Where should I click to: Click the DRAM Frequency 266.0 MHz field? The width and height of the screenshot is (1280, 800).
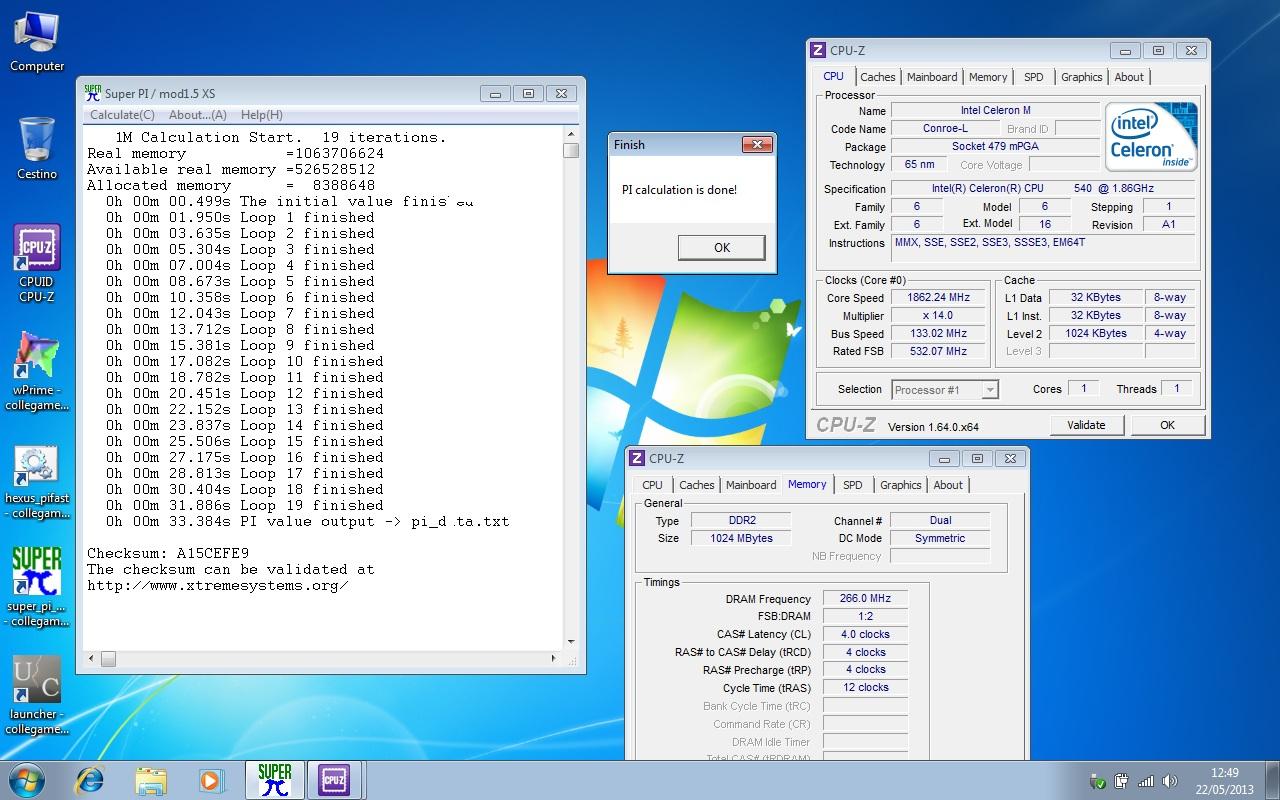(x=865, y=598)
